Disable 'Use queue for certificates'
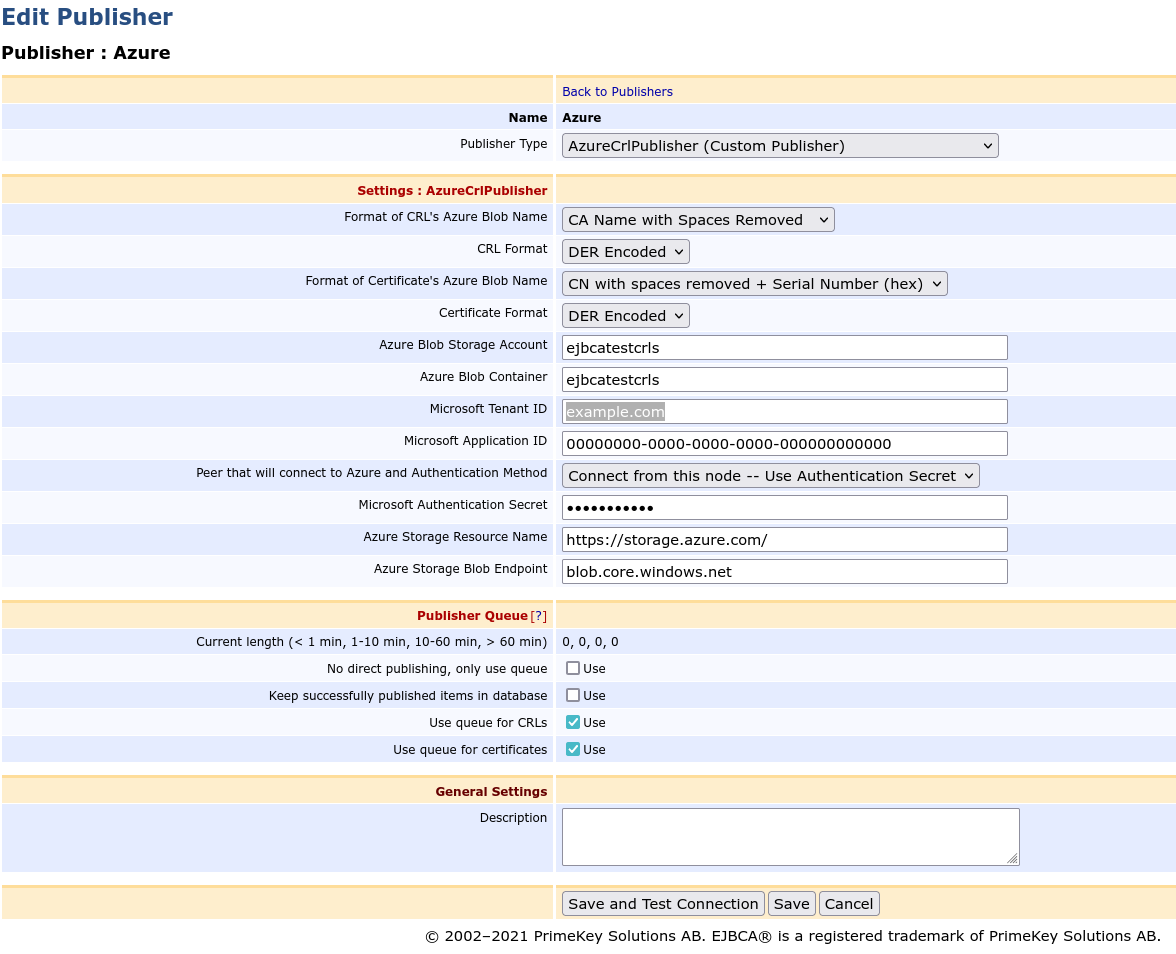 [572, 748]
